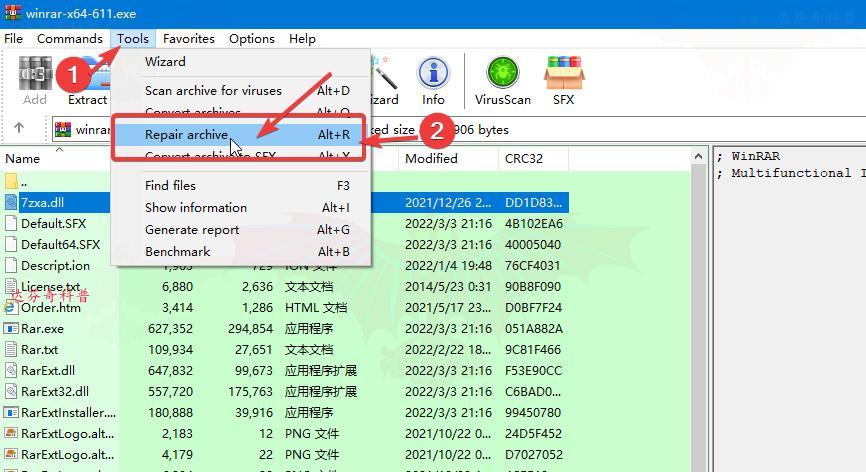Click the WinRAR comment pane text
This screenshot has height=472, width=866.
coord(790,165)
